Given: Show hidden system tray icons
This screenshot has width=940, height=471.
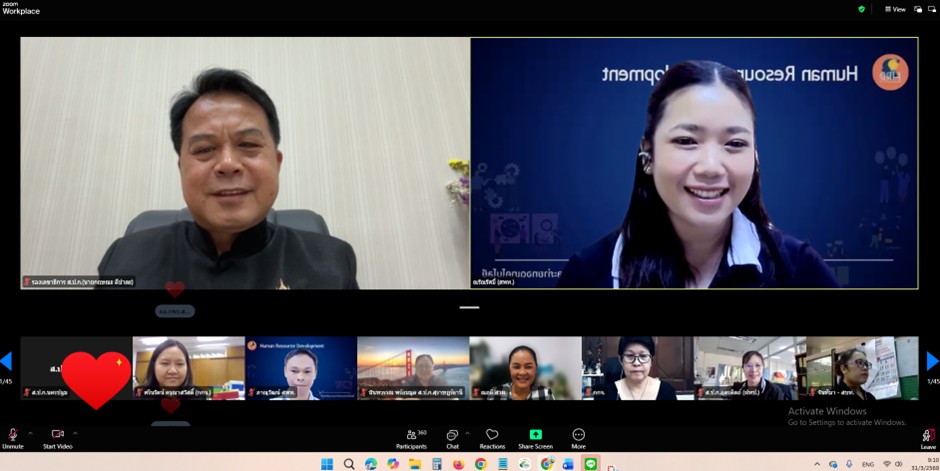Looking at the screenshot, I should 817,464.
